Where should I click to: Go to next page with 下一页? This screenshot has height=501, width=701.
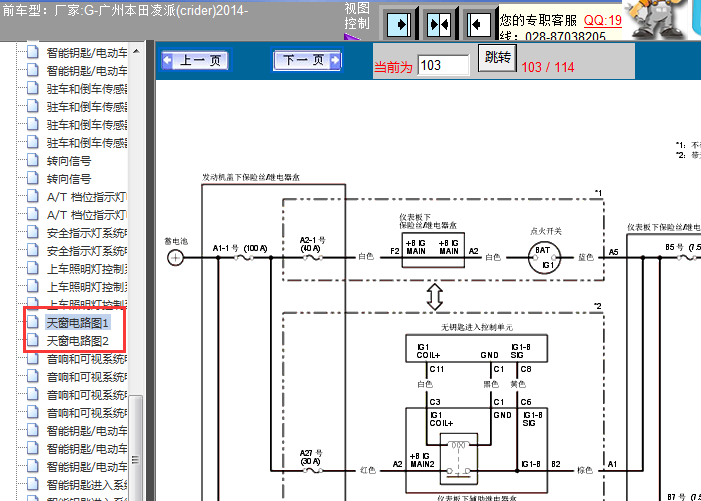pyautogui.click(x=308, y=60)
